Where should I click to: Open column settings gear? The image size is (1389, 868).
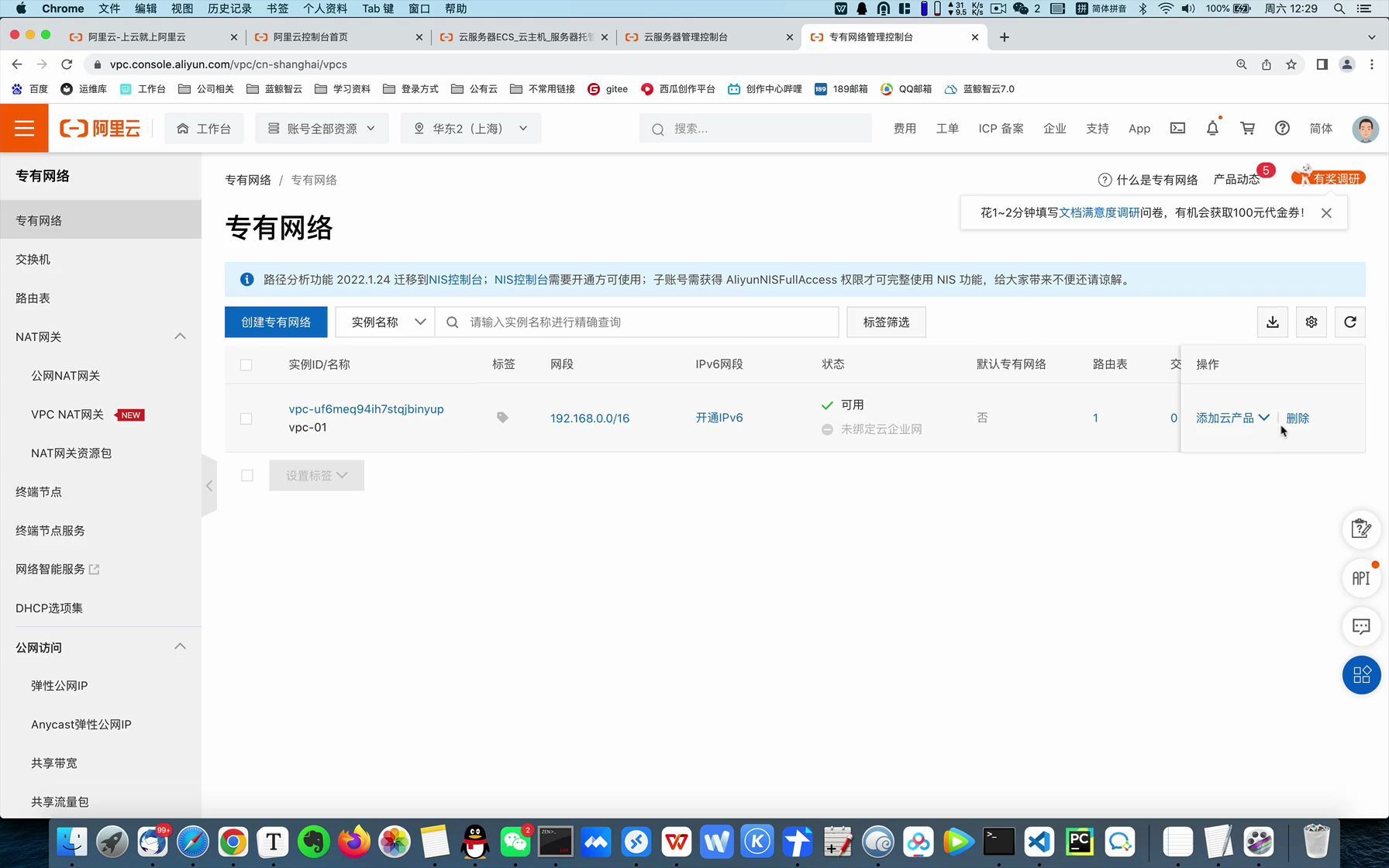[x=1311, y=322]
